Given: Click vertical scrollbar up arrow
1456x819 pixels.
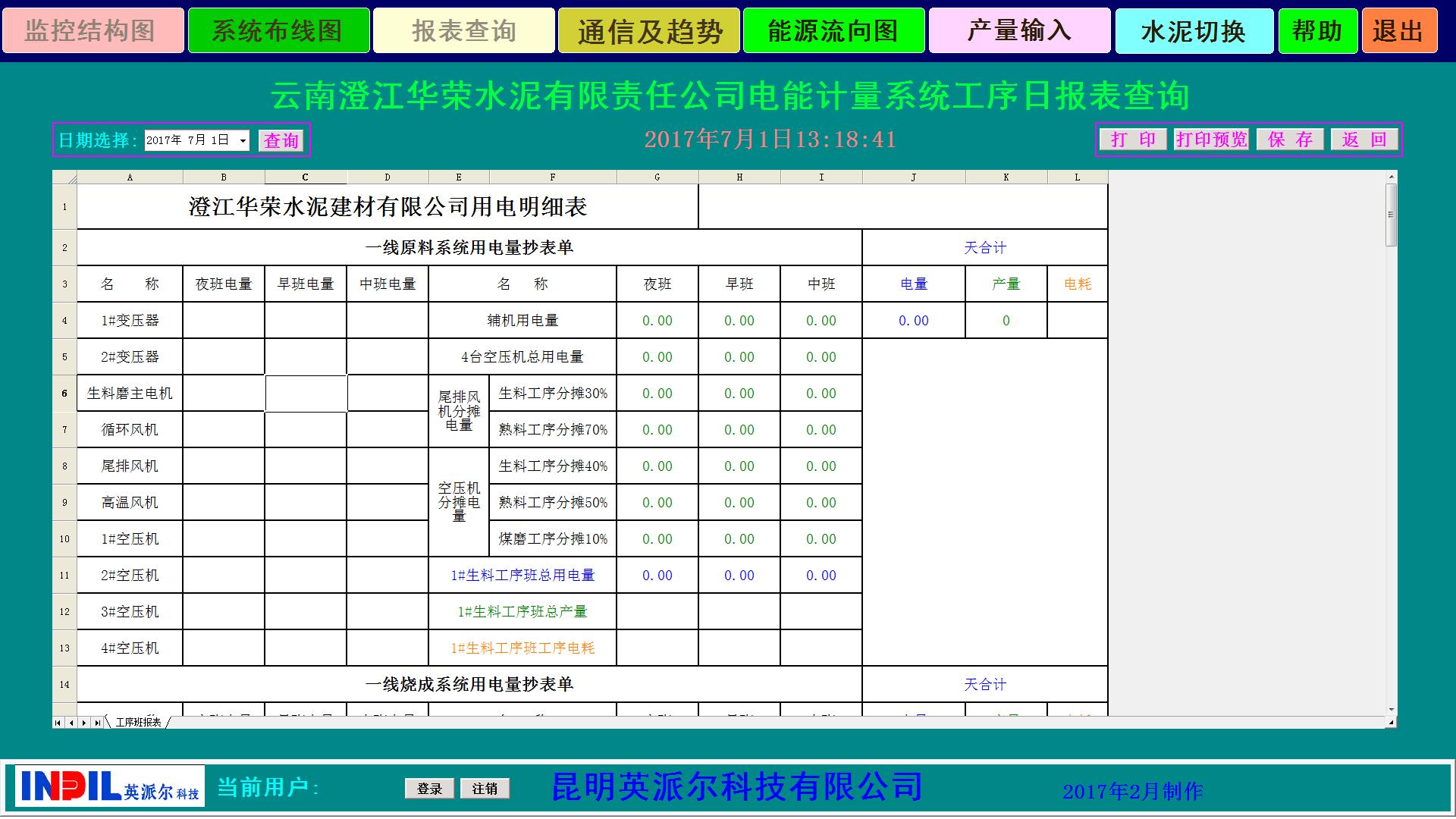Looking at the screenshot, I should coord(1391,176).
